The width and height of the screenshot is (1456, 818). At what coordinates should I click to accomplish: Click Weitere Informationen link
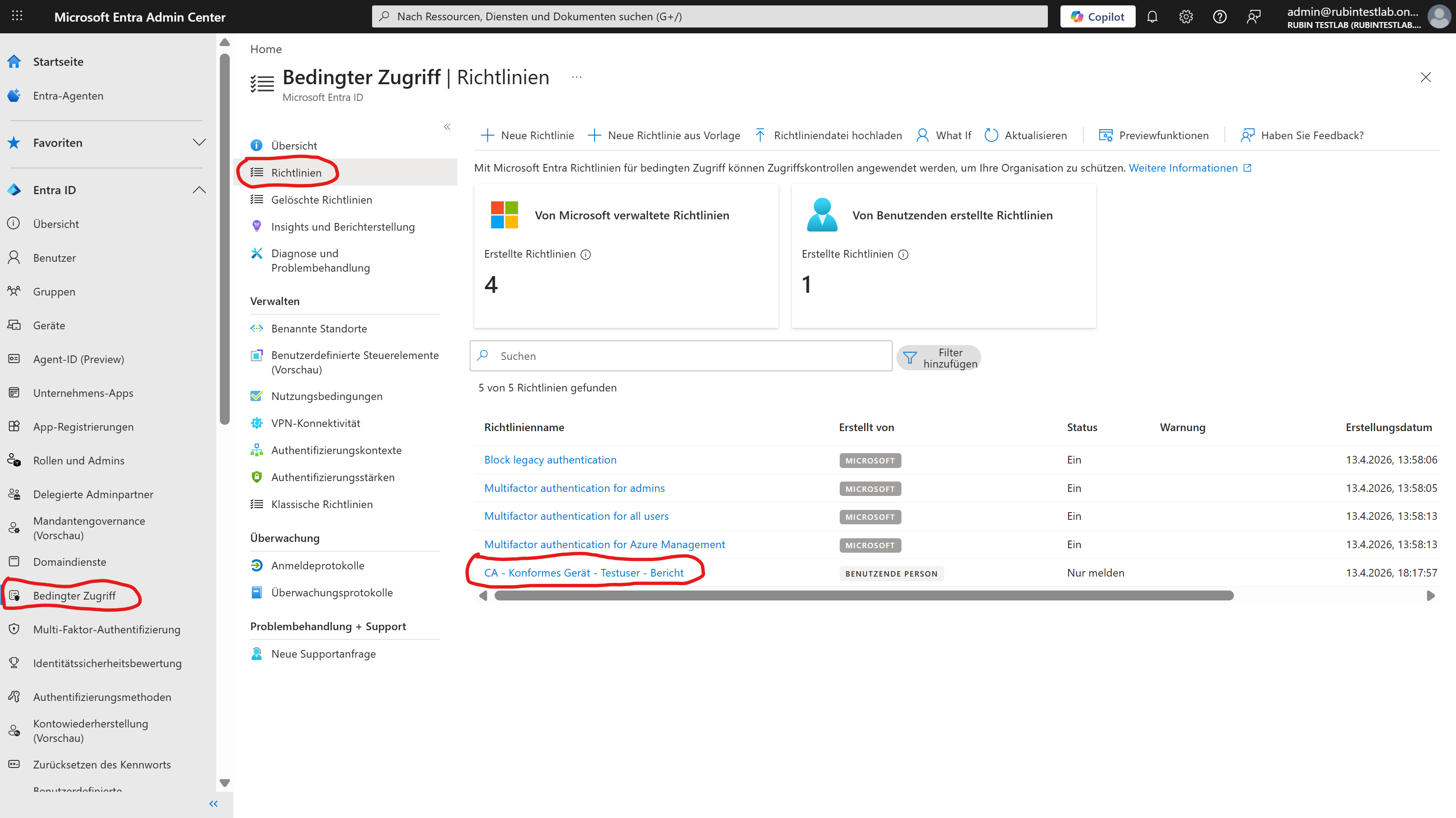[1183, 168]
